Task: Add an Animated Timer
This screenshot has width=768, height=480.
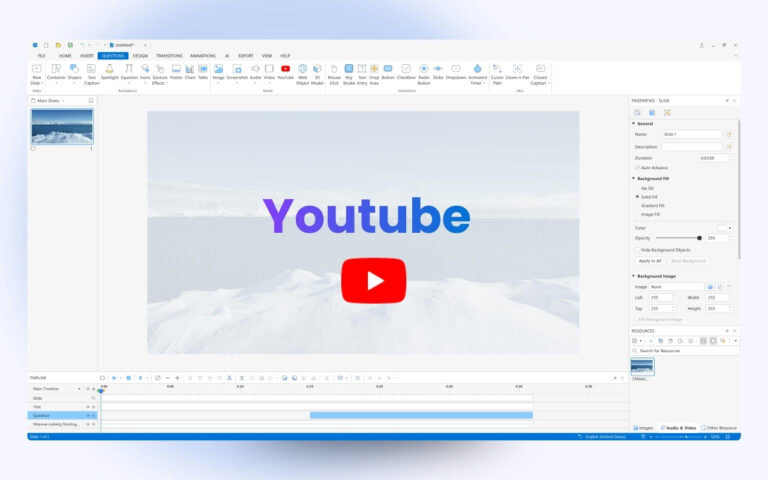Action: pyautogui.click(x=478, y=74)
